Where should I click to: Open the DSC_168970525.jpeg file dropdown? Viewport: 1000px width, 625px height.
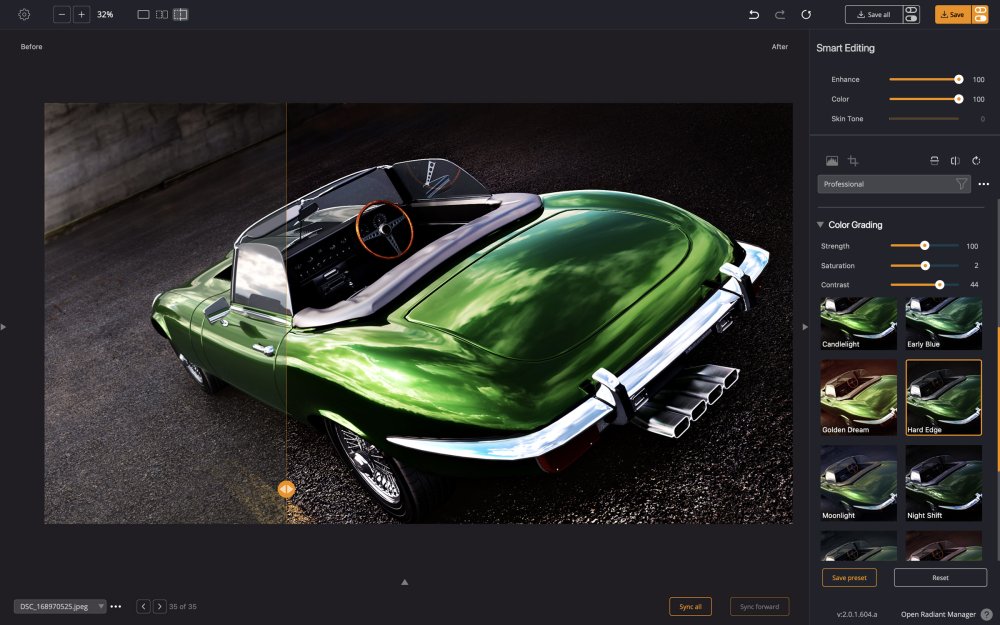[x=60, y=607]
